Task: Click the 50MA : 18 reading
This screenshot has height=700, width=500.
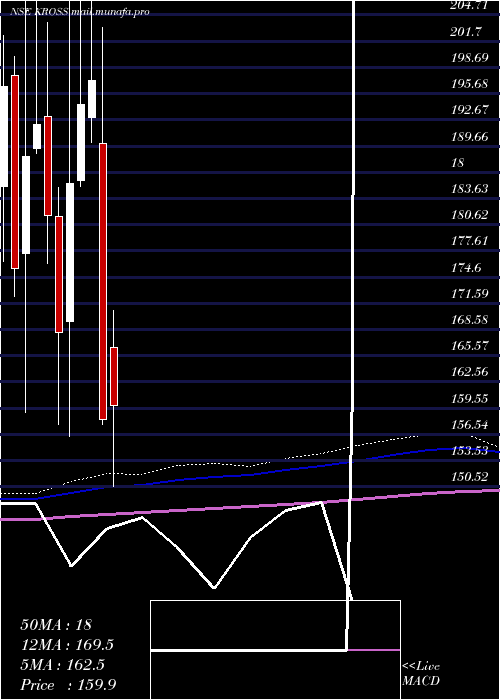Action: click(56, 625)
